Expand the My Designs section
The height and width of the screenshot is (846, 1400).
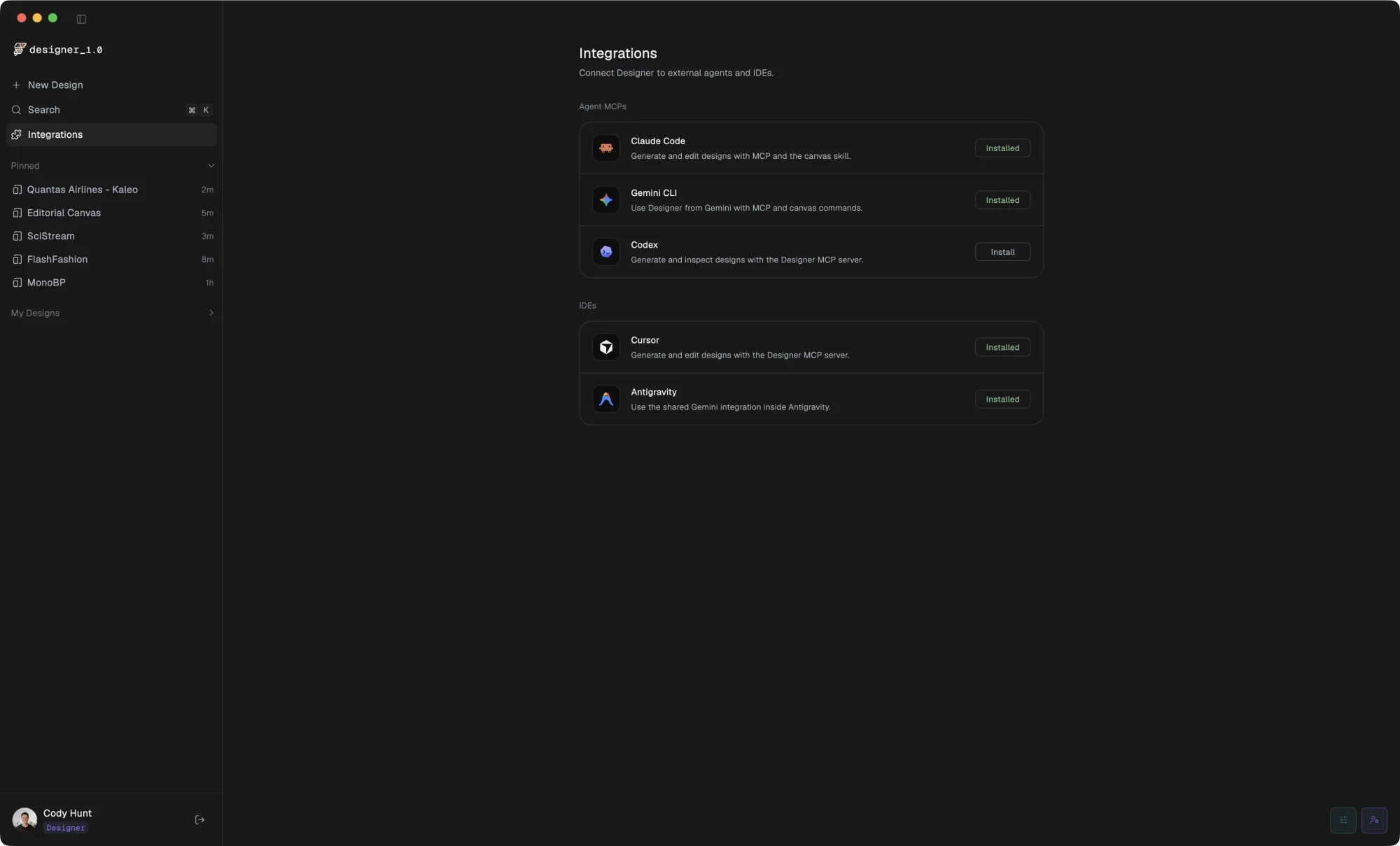click(112, 313)
